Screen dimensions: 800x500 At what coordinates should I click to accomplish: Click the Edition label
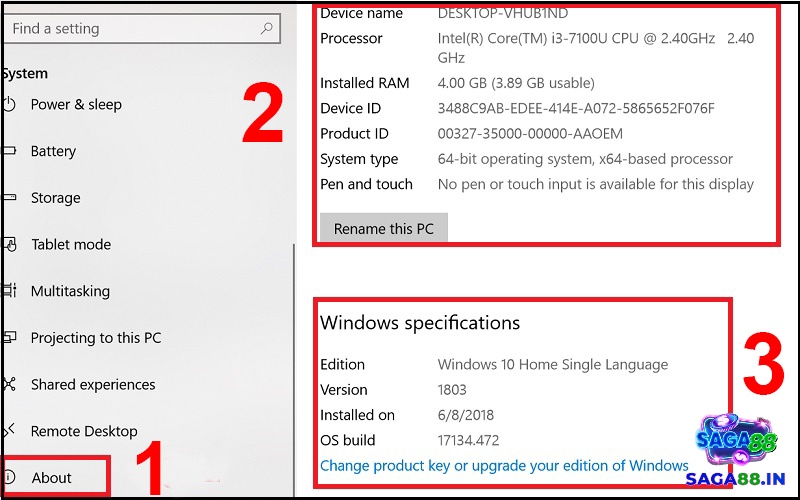pyautogui.click(x=342, y=365)
